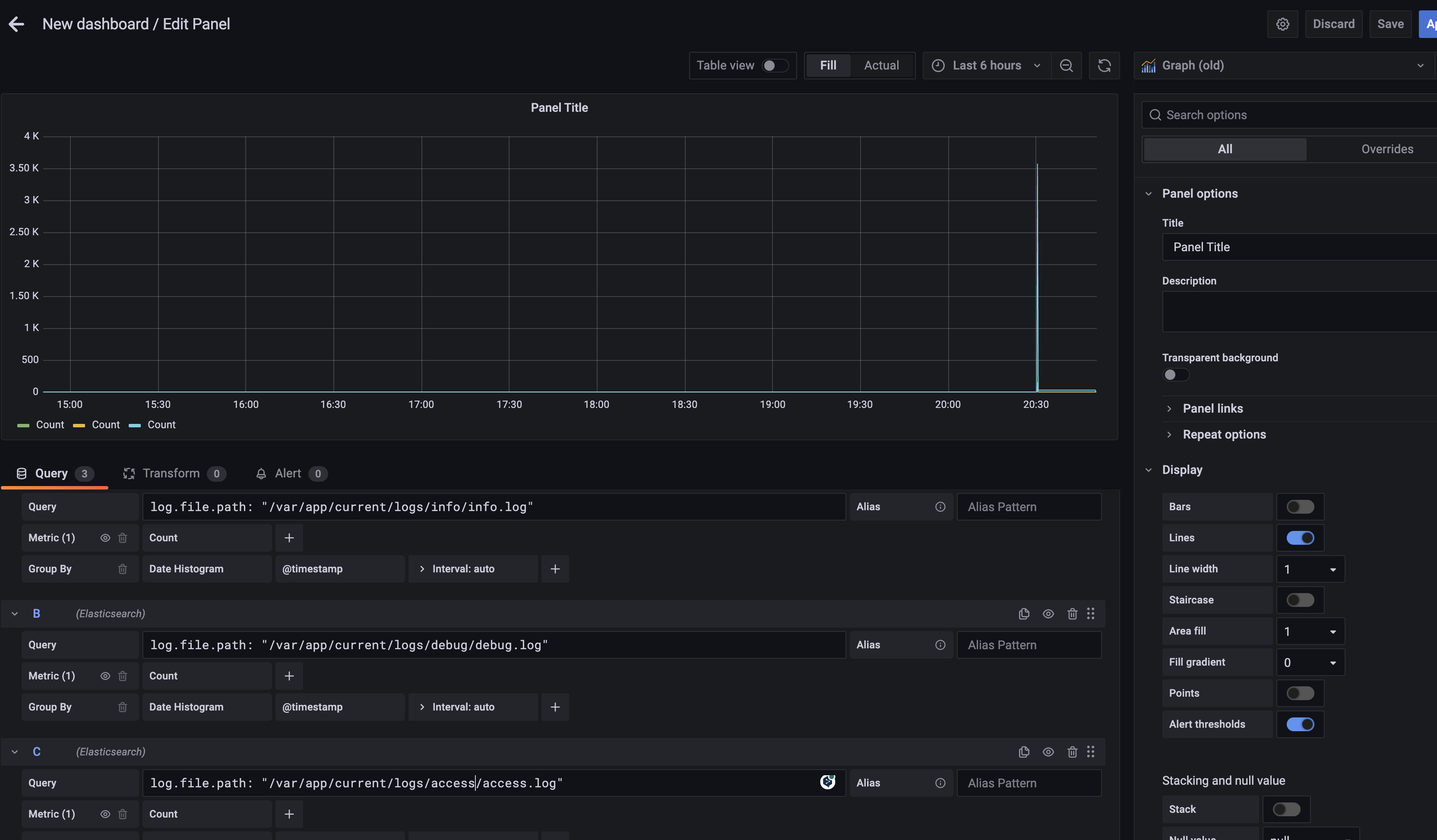This screenshot has width=1437, height=840.
Task: Duplicate query B using the copy icon
Action: (x=1024, y=614)
